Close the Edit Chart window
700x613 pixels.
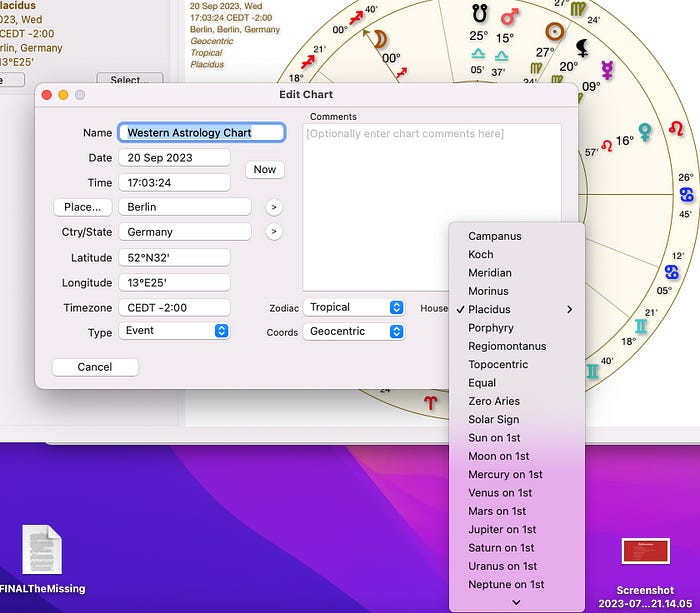coord(47,95)
